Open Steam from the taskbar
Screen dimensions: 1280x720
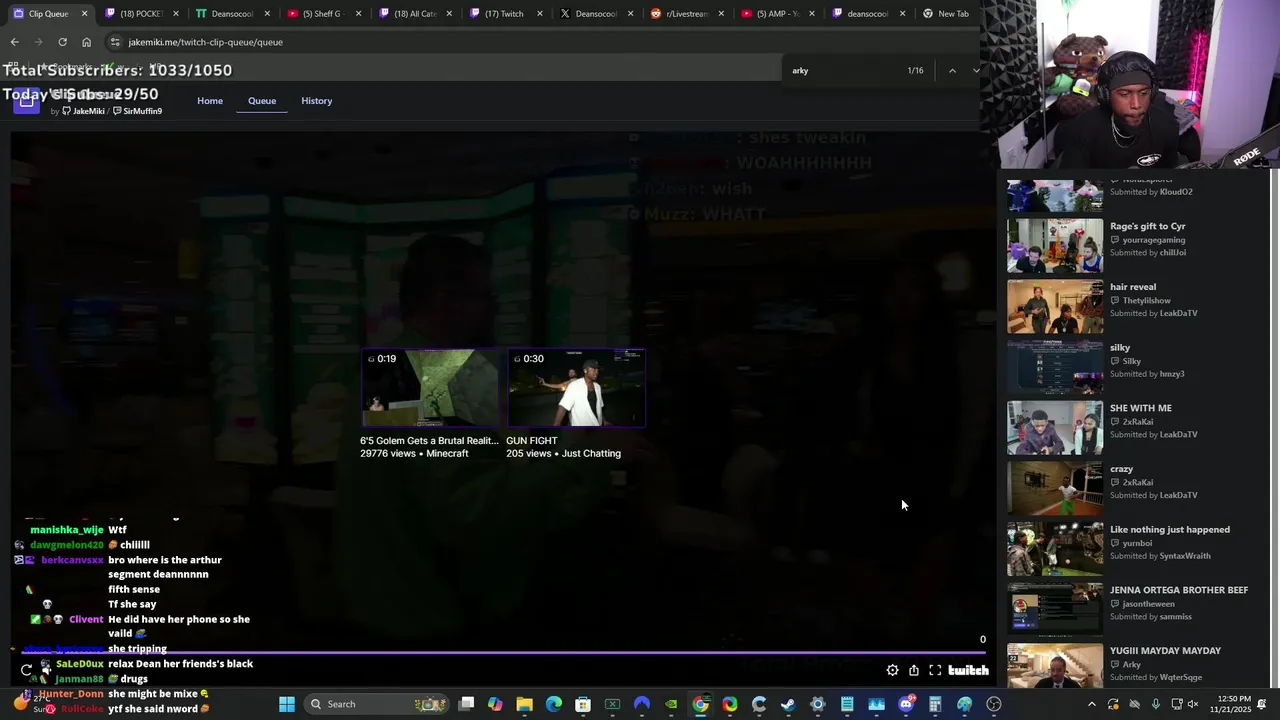[x=788, y=704]
